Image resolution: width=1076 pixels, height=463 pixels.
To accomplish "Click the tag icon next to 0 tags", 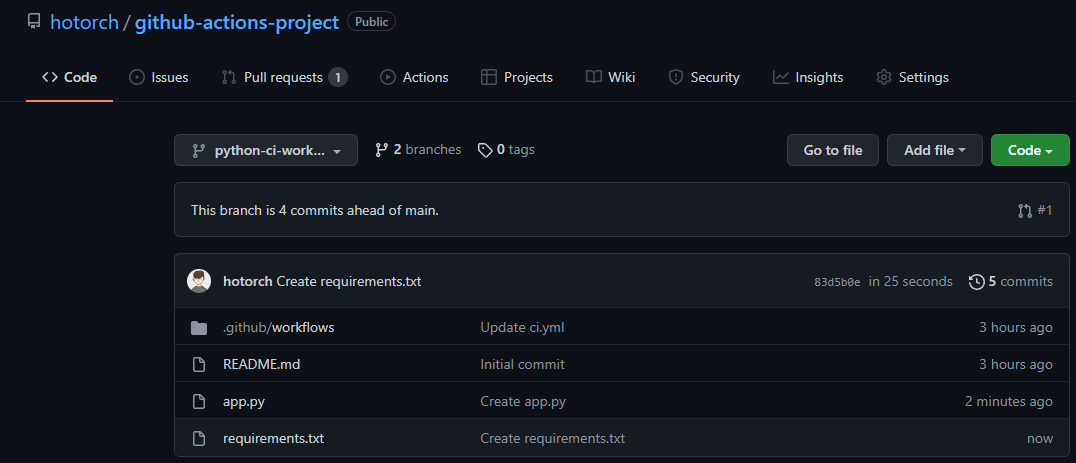I will tap(485, 150).
